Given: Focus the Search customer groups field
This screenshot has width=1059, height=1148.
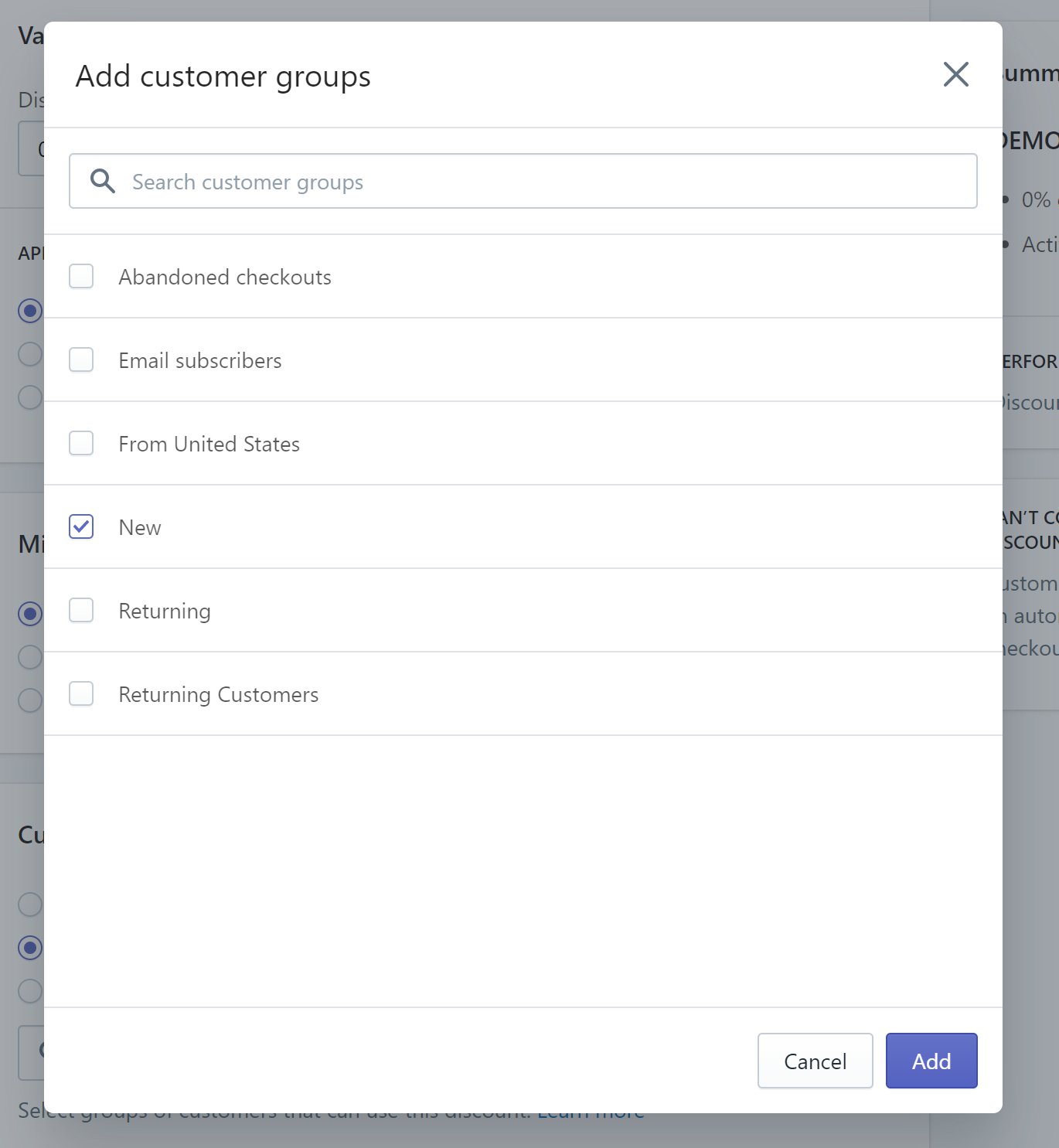Looking at the screenshot, I should point(541,182).
